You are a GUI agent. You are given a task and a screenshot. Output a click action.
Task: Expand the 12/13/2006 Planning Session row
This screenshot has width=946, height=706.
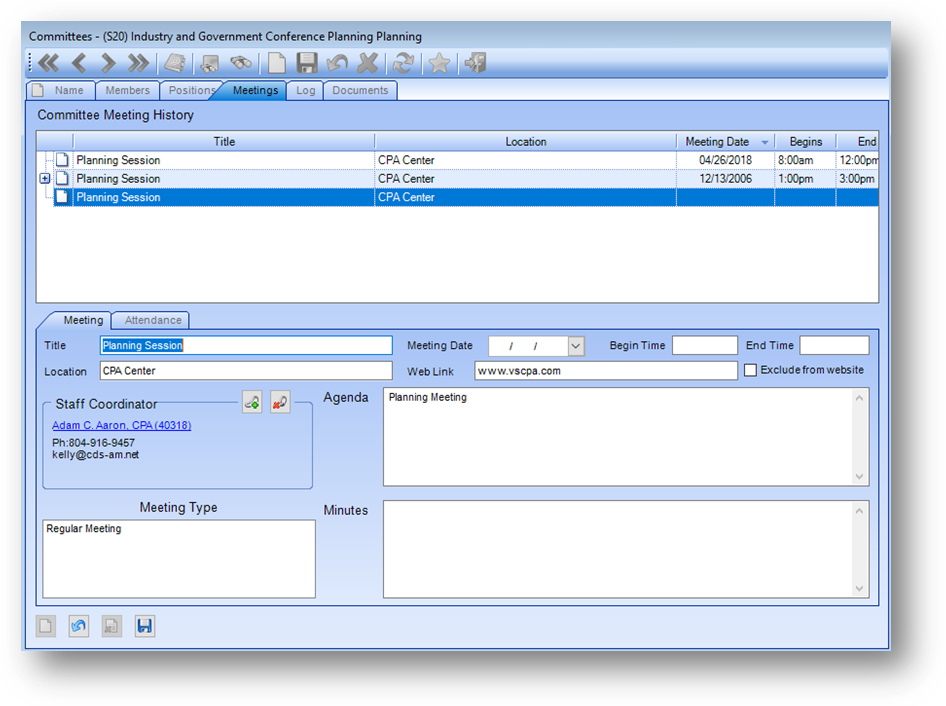45,179
